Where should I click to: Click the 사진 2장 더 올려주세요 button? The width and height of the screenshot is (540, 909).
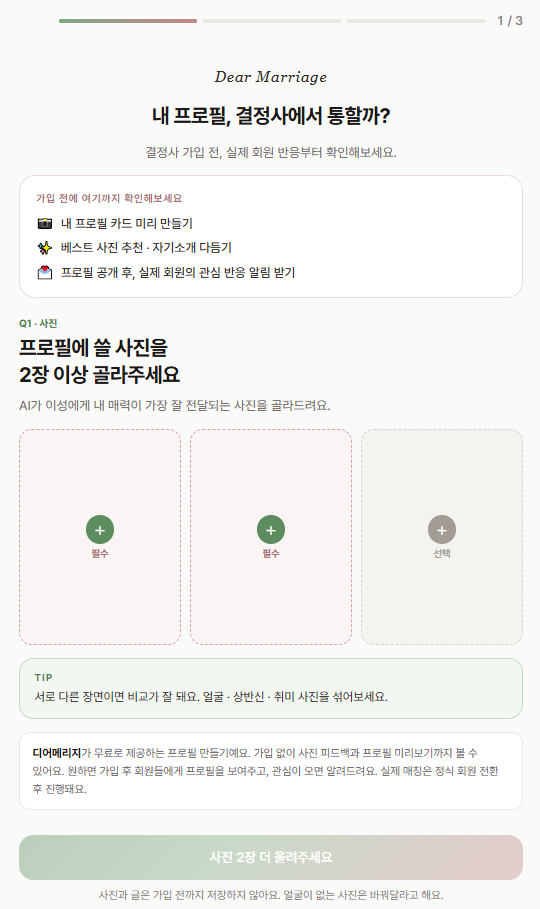click(x=271, y=857)
